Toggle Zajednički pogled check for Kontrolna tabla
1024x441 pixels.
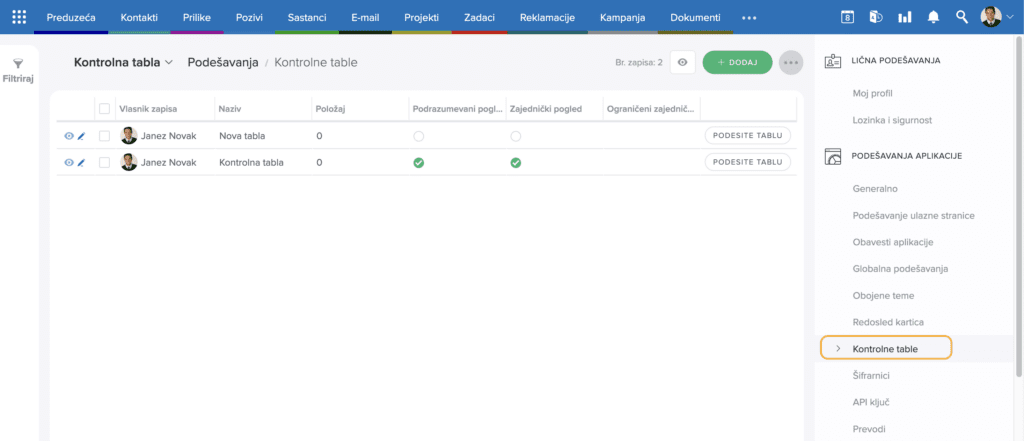[515, 163]
